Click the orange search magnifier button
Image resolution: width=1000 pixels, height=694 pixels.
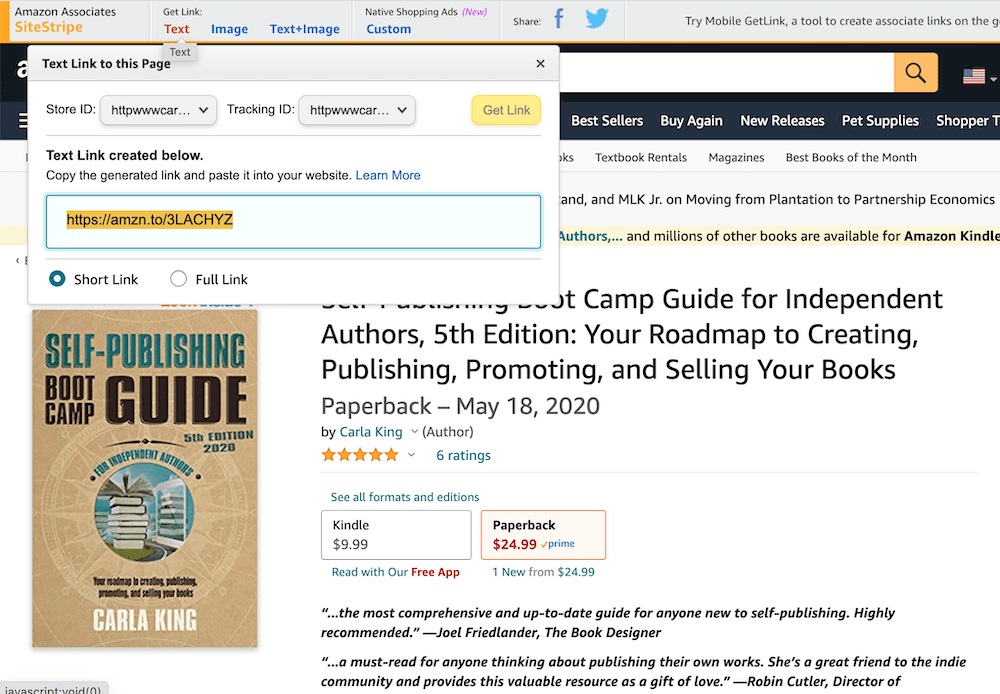(x=915, y=73)
